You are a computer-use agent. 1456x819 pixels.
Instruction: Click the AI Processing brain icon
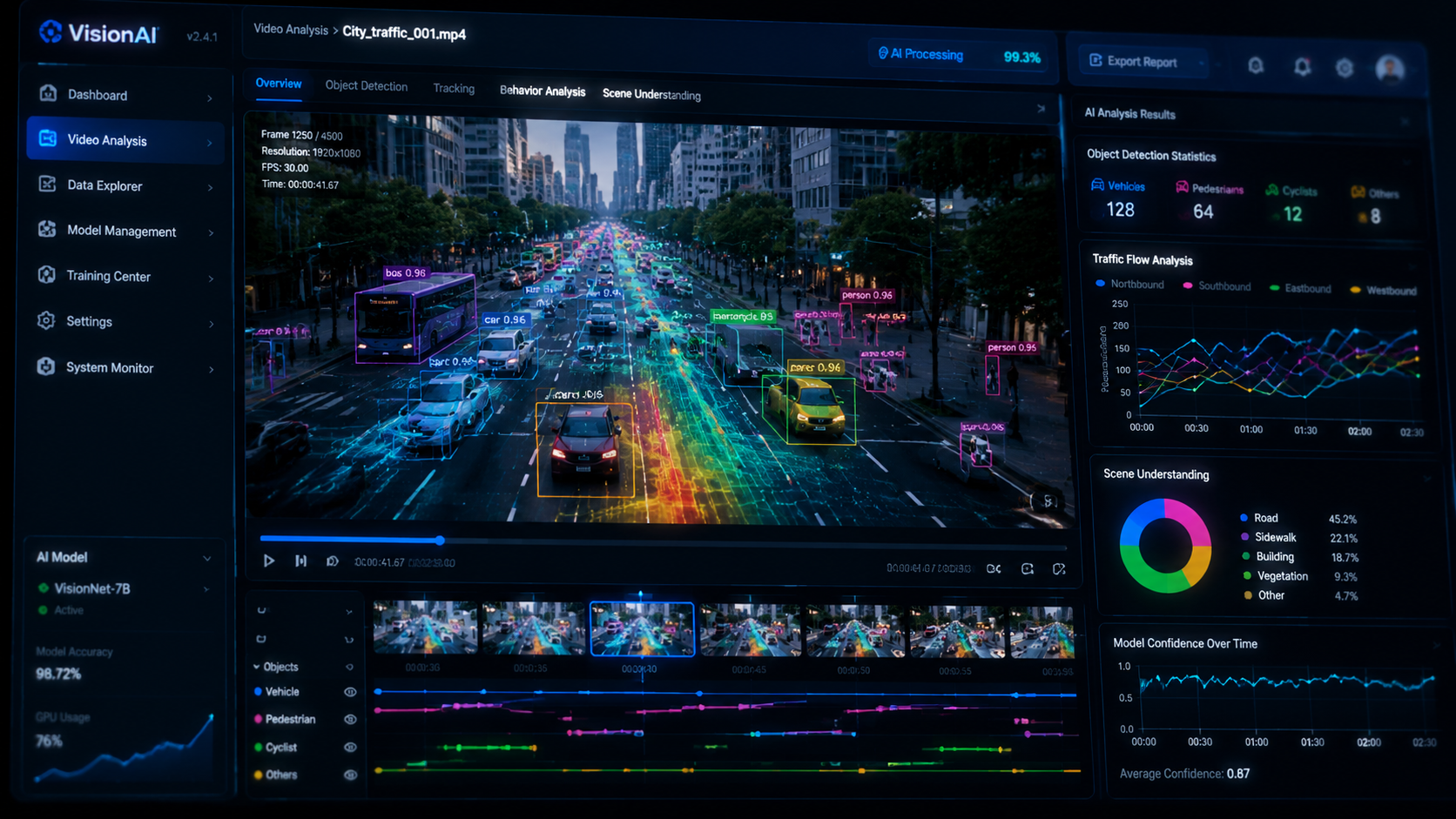point(883,53)
